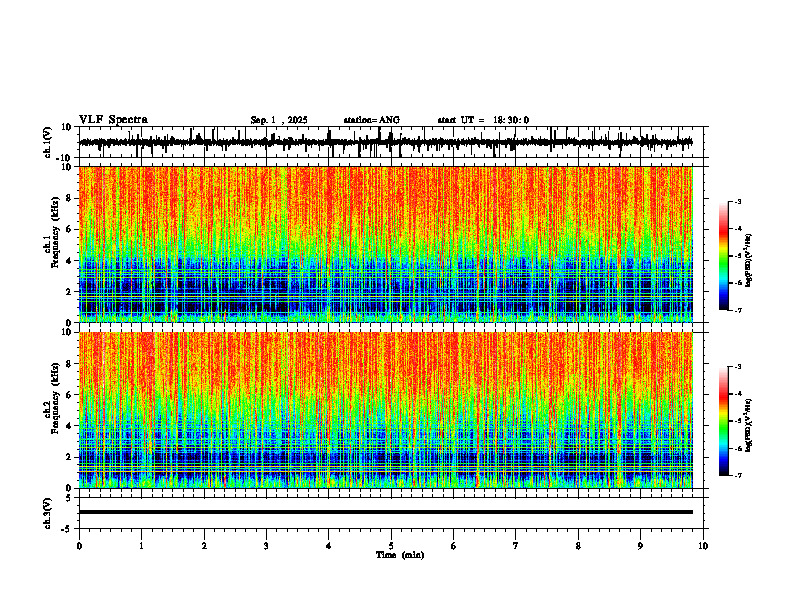Click the time axis end label '10'
Screen dimensions: 792x612
(703, 546)
